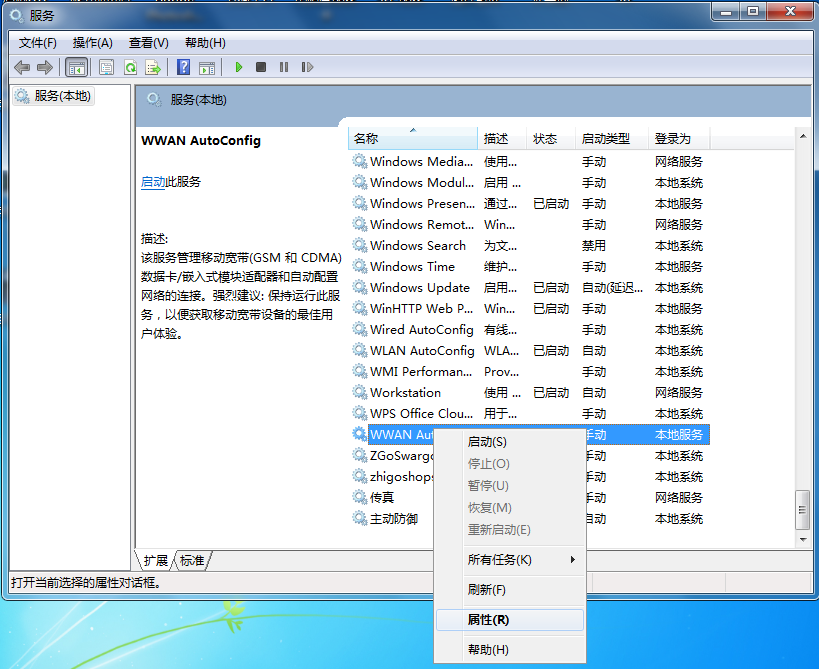This screenshot has width=819, height=669.
Task: Click the Back arrow toolbar icon
Action: (x=22, y=67)
